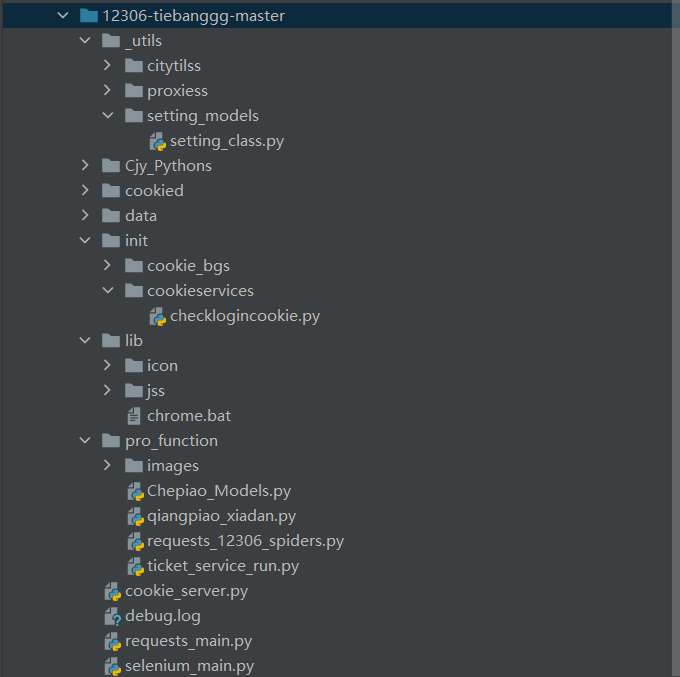The width and height of the screenshot is (680, 677).
Task: Expand the jss folder arrow
Action: (x=107, y=390)
